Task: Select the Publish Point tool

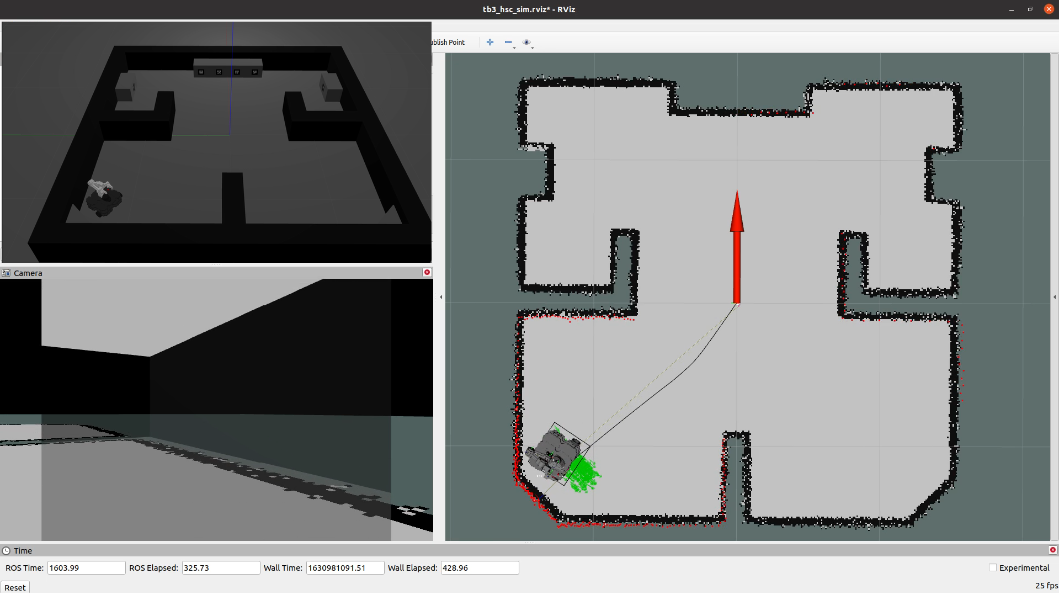Action: [446, 42]
